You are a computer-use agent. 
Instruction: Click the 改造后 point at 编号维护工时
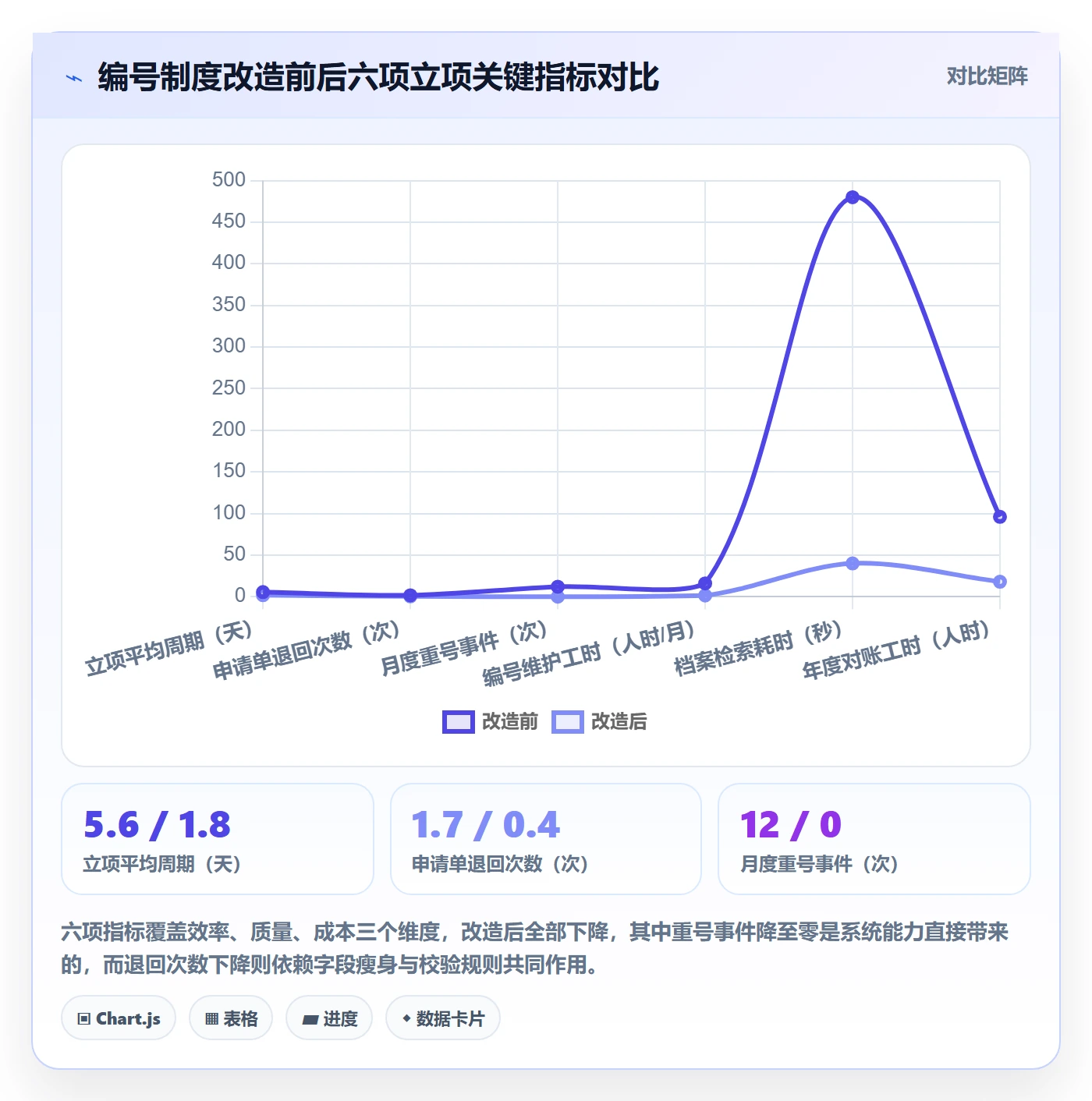[705, 596]
